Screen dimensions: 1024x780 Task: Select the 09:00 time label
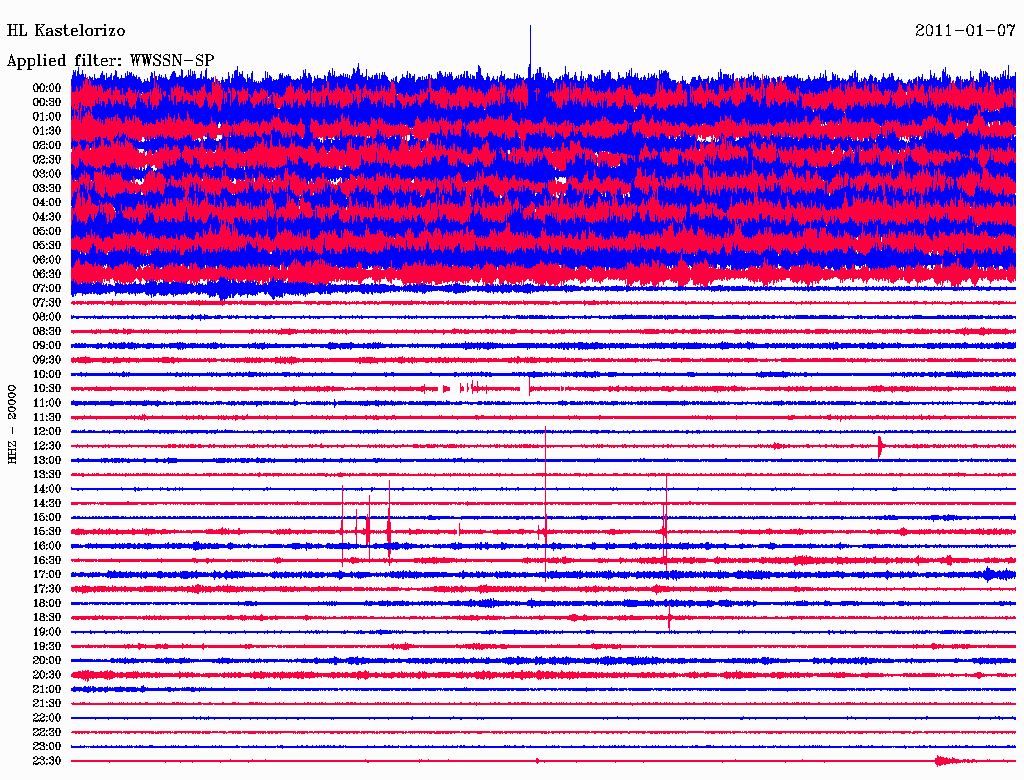[x=47, y=346]
